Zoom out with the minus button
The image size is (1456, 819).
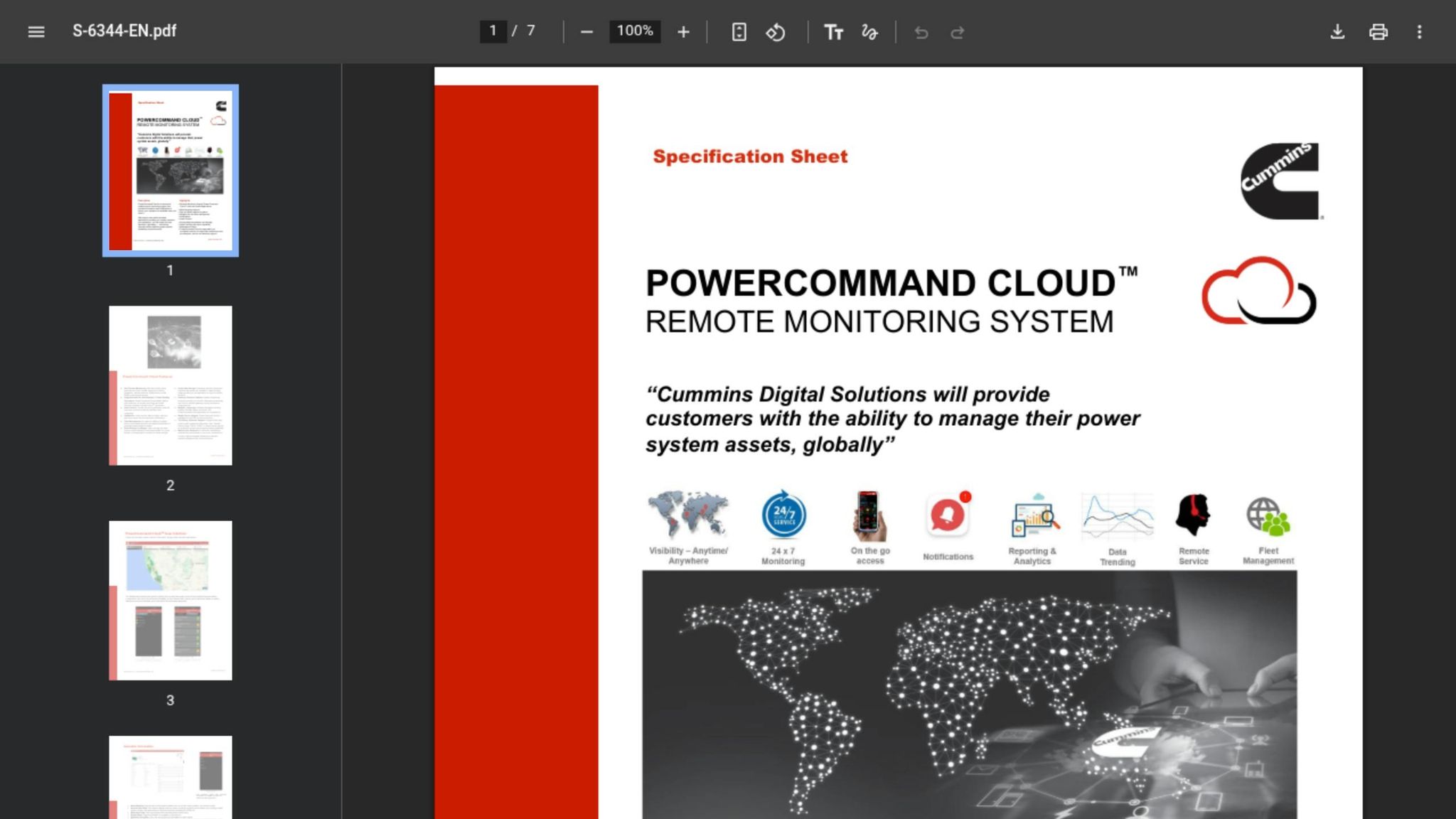(587, 32)
